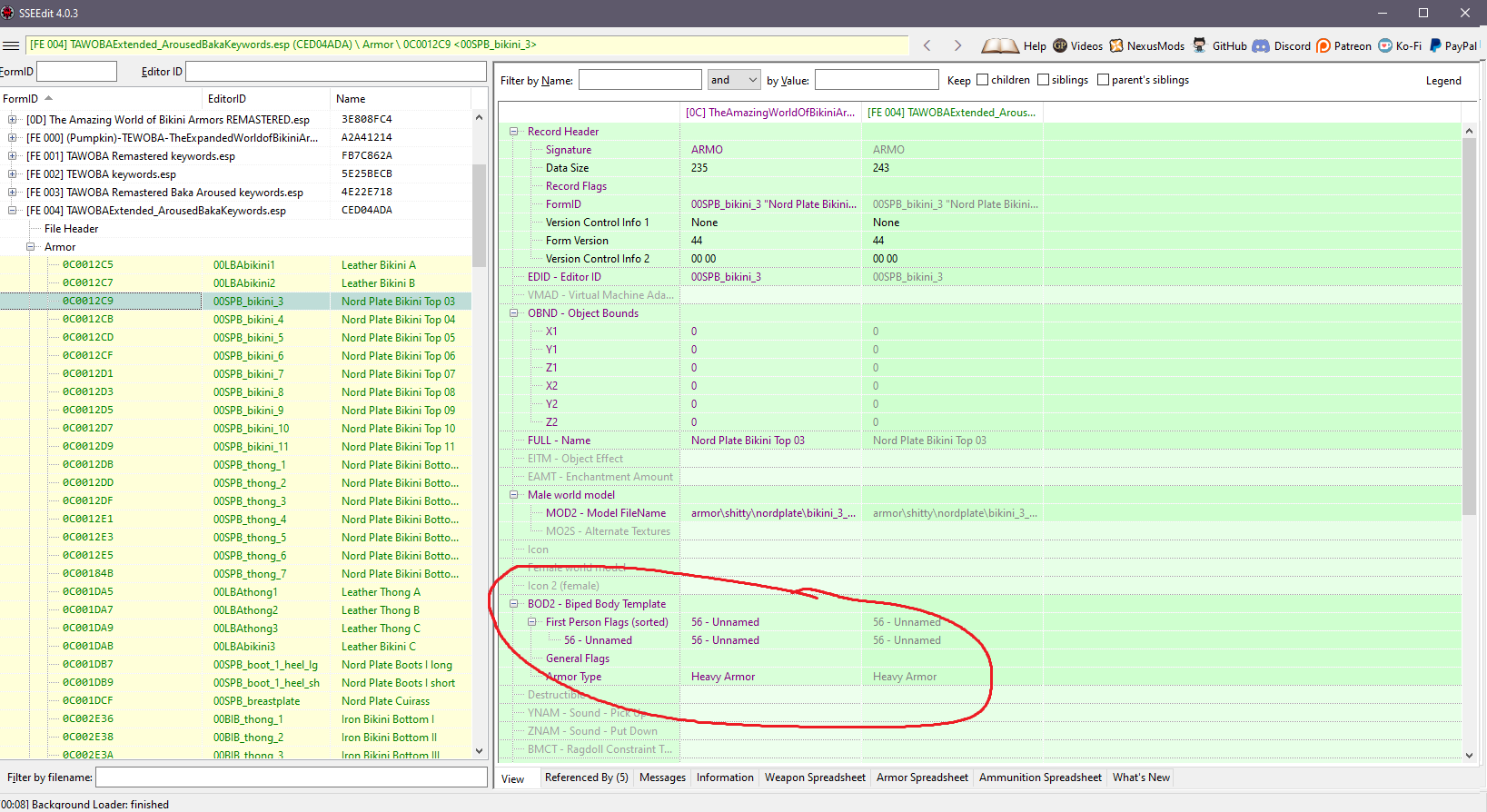Select the Leather Thong A record
The width and height of the screenshot is (1487, 812).
coord(236,591)
